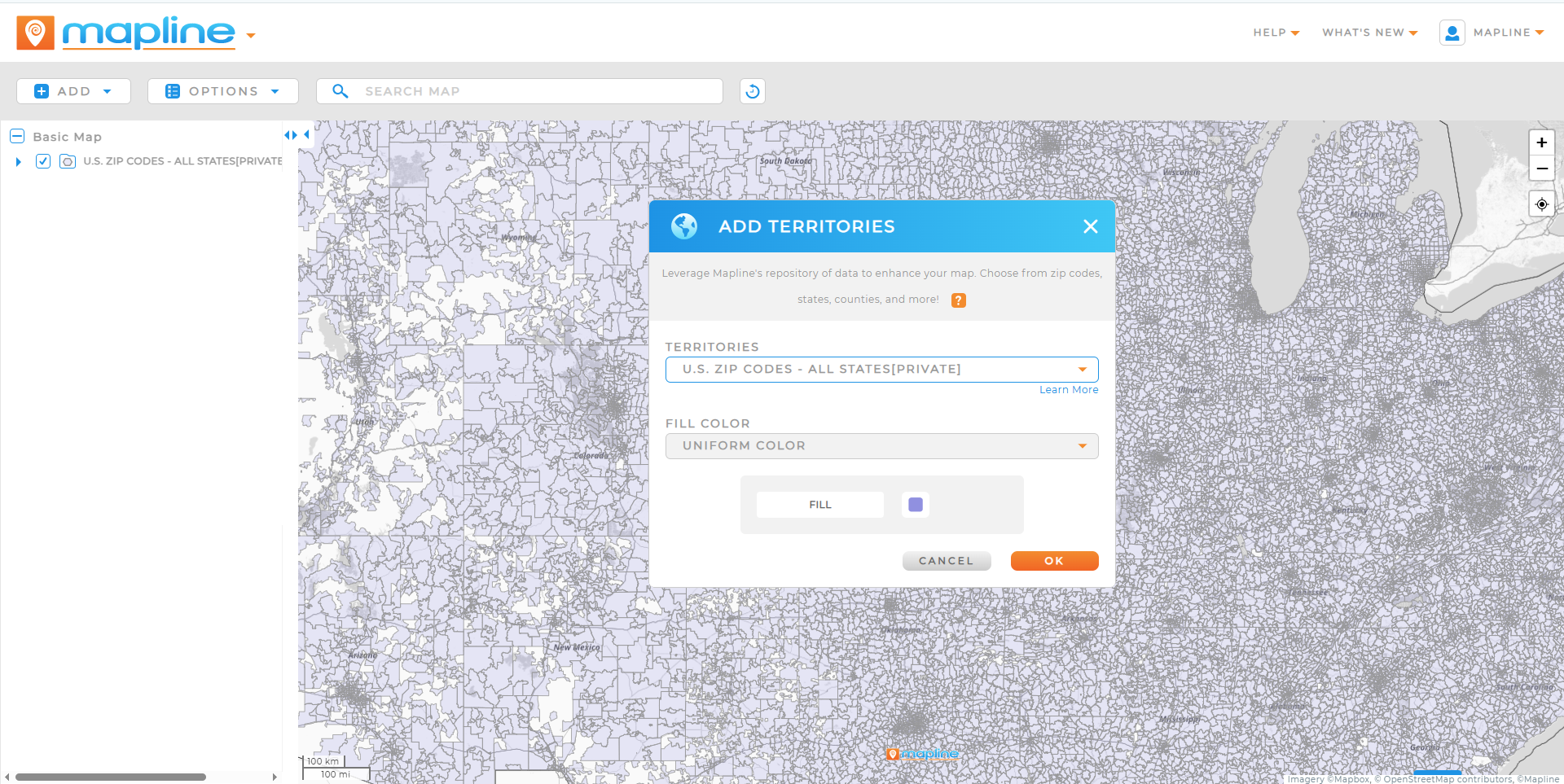Image resolution: width=1564 pixels, height=784 pixels.
Task: Expand the U.S. Zip Codes layer arrow
Action: click(19, 162)
